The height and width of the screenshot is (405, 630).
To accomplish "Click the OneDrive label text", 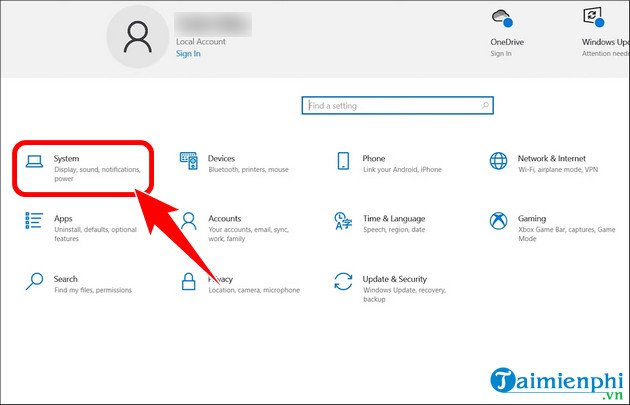I will point(507,42).
